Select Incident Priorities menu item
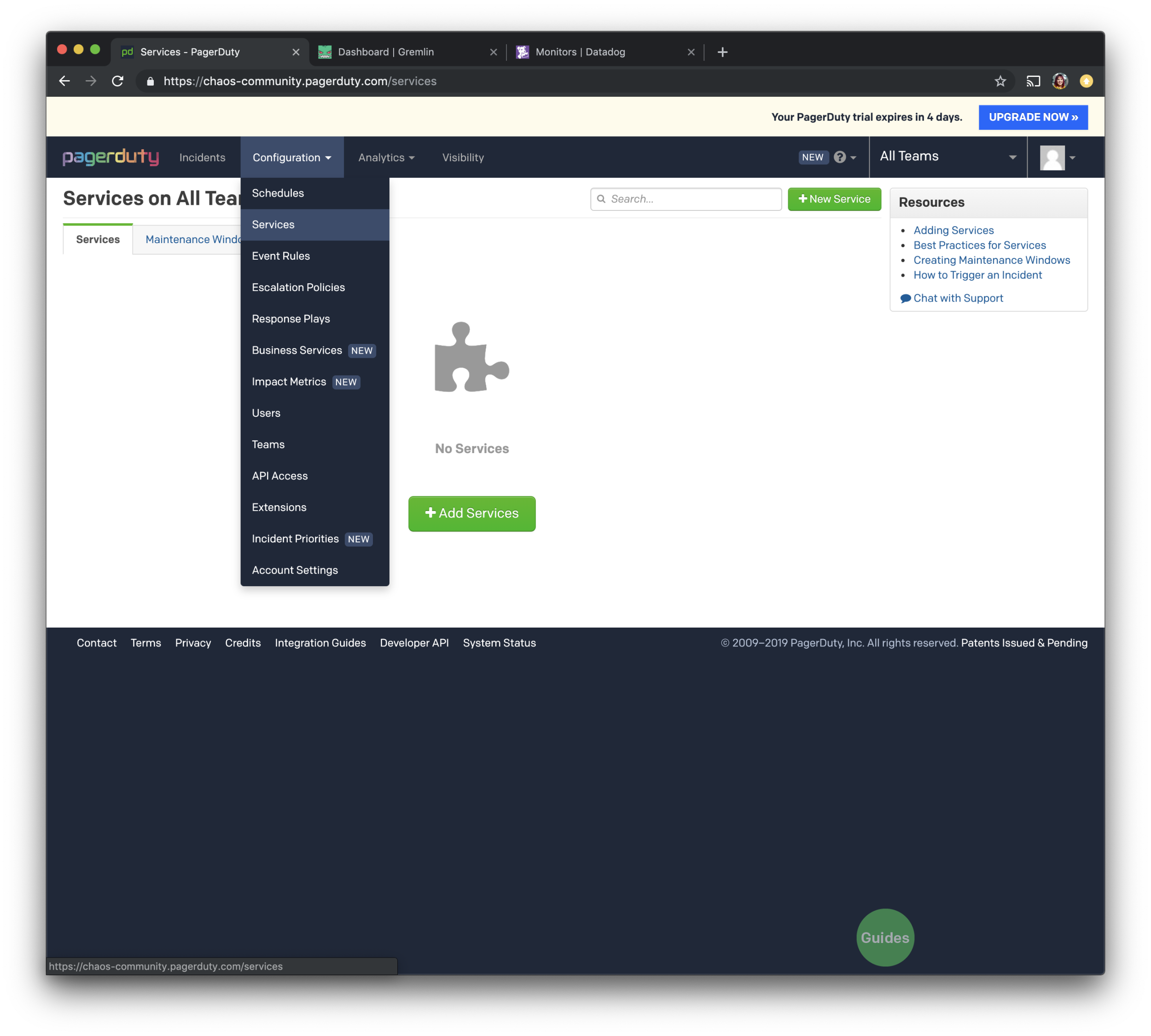 [x=315, y=539]
